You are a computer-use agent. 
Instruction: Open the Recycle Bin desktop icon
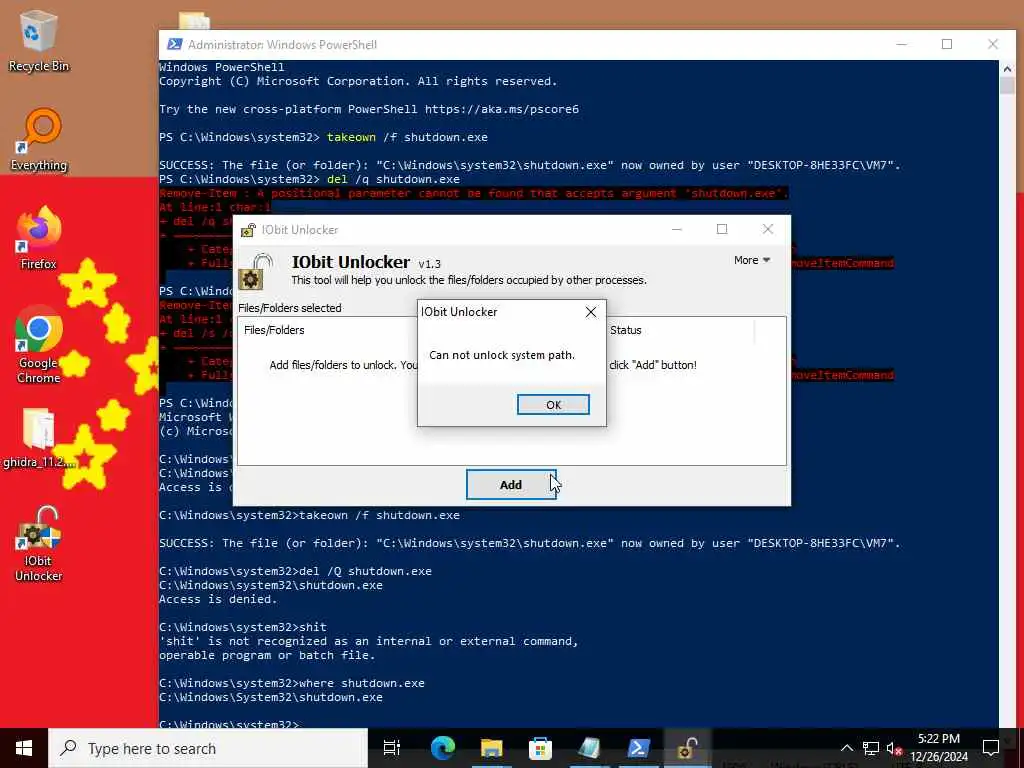click(x=39, y=41)
